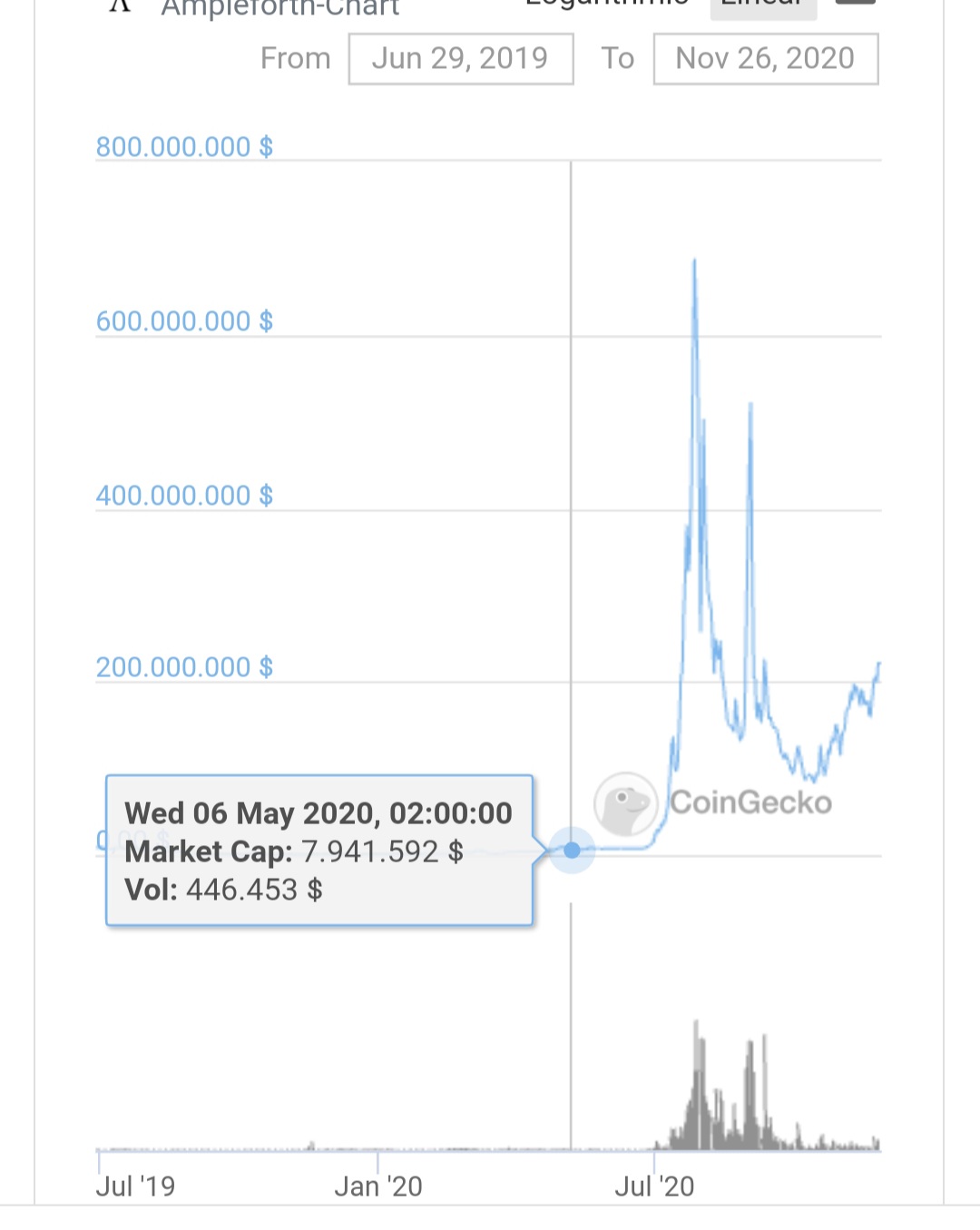
Task: Click the Ampleforth-Chart title
Action: (x=280, y=8)
